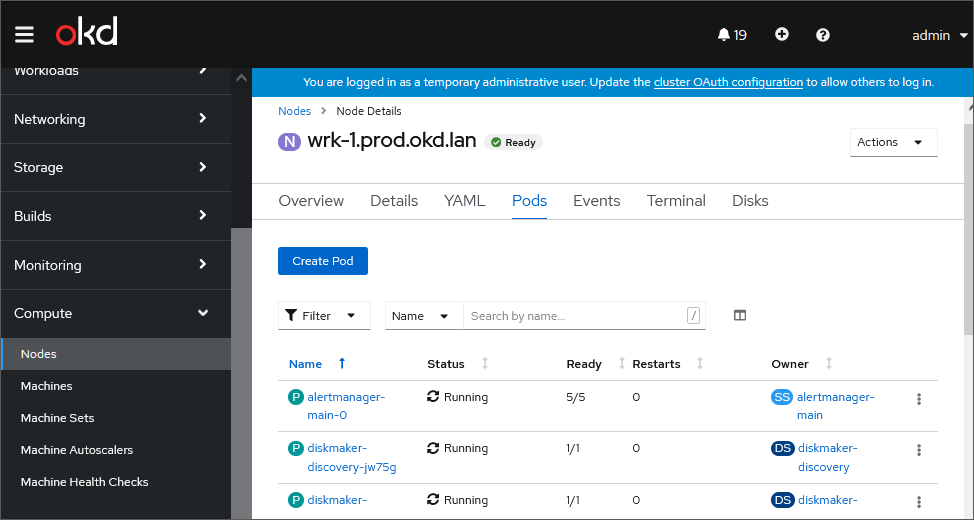
Task: Click the Create Pod button
Action: [323, 261]
